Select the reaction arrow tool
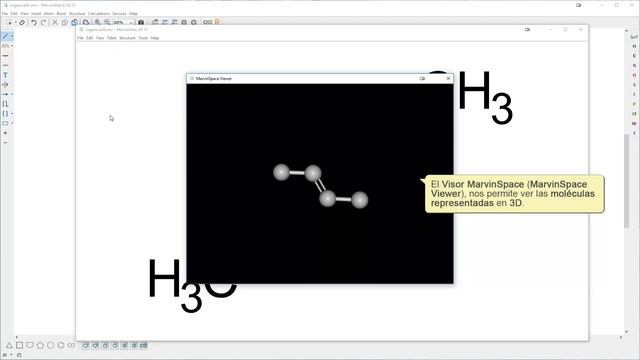The height and width of the screenshot is (360, 640). (x=5, y=94)
